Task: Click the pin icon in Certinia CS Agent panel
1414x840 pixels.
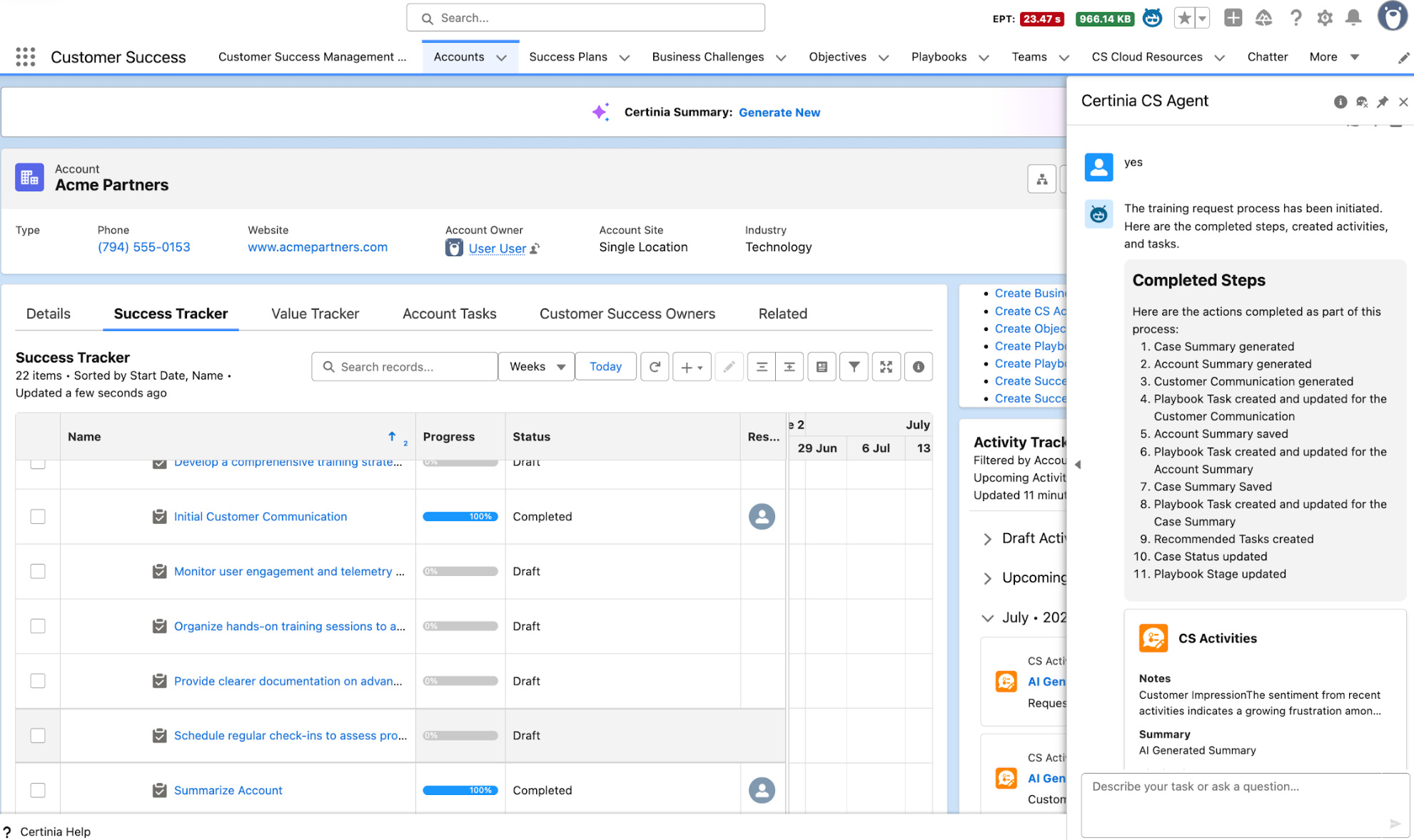Action: click(x=1382, y=102)
